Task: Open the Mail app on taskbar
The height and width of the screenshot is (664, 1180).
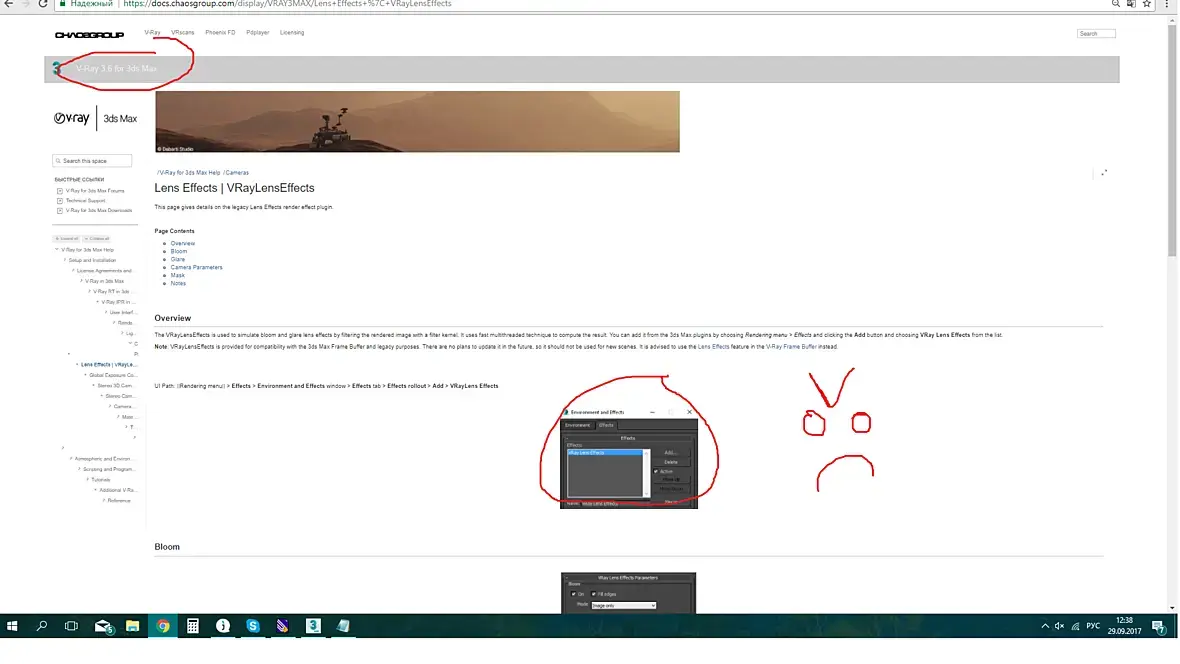Action: 103,626
